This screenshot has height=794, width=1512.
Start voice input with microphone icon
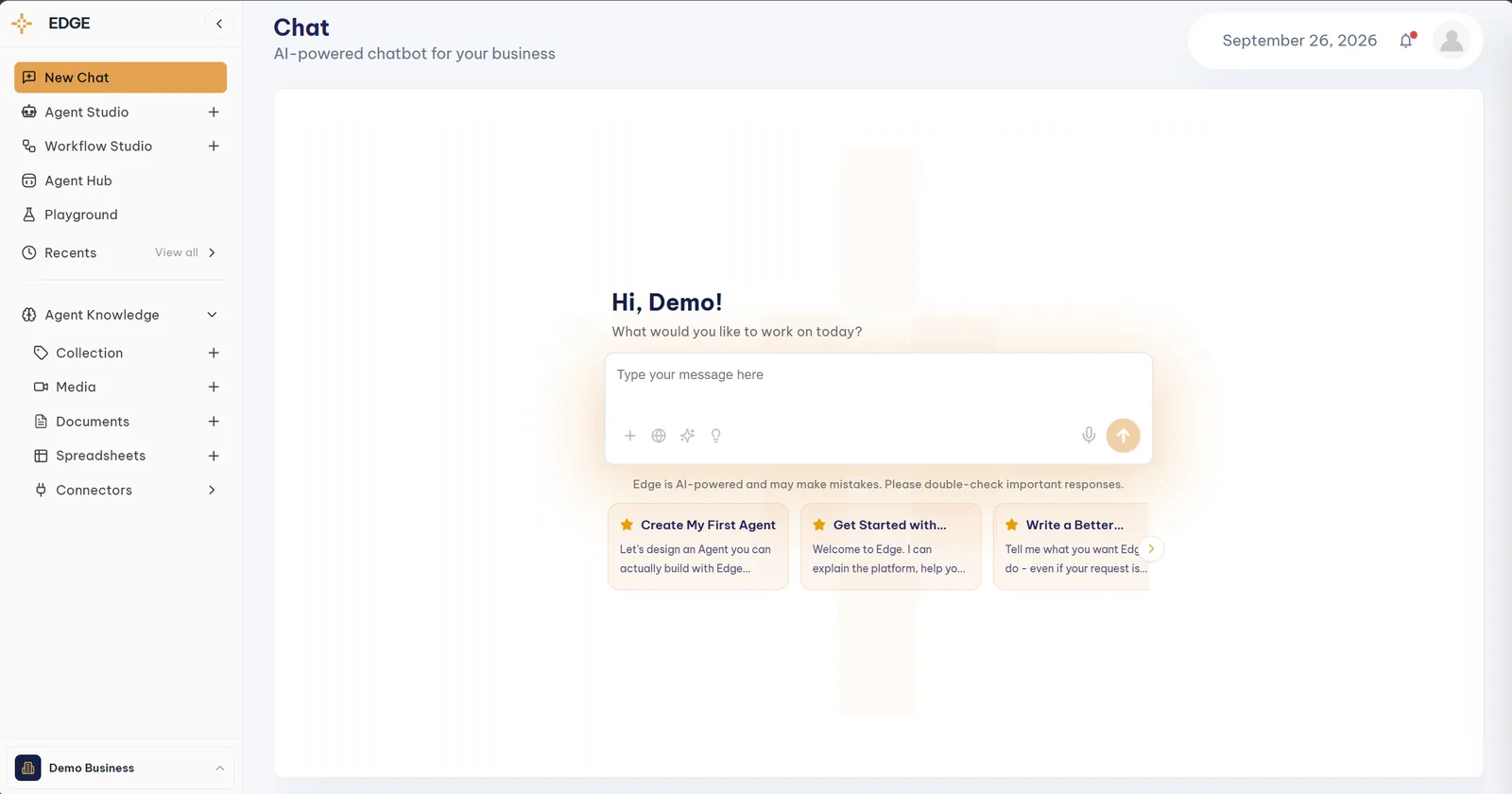[x=1089, y=435]
